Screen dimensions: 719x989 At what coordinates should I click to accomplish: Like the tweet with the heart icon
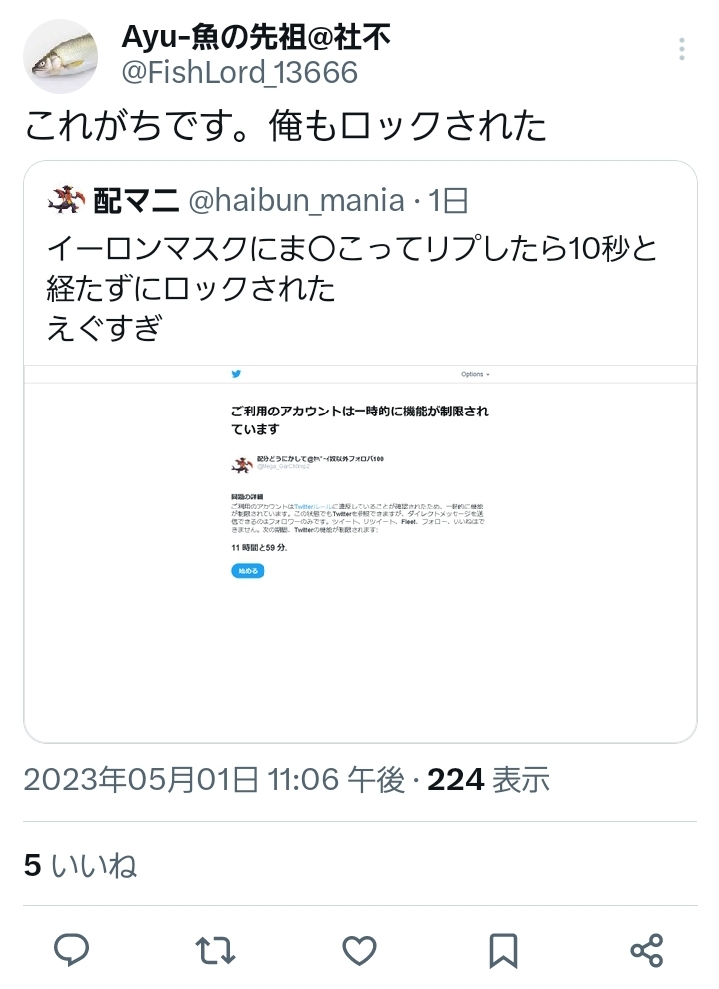coord(360,951)
